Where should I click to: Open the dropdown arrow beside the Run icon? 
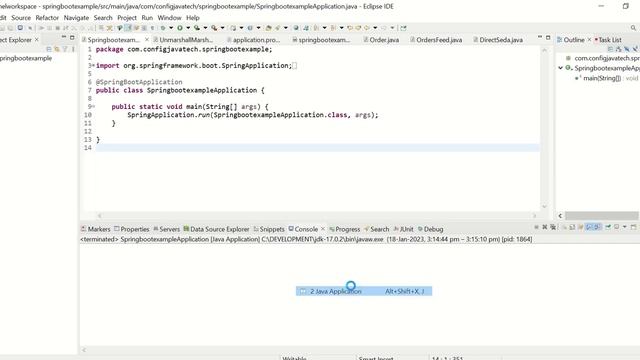coord(188,28)
